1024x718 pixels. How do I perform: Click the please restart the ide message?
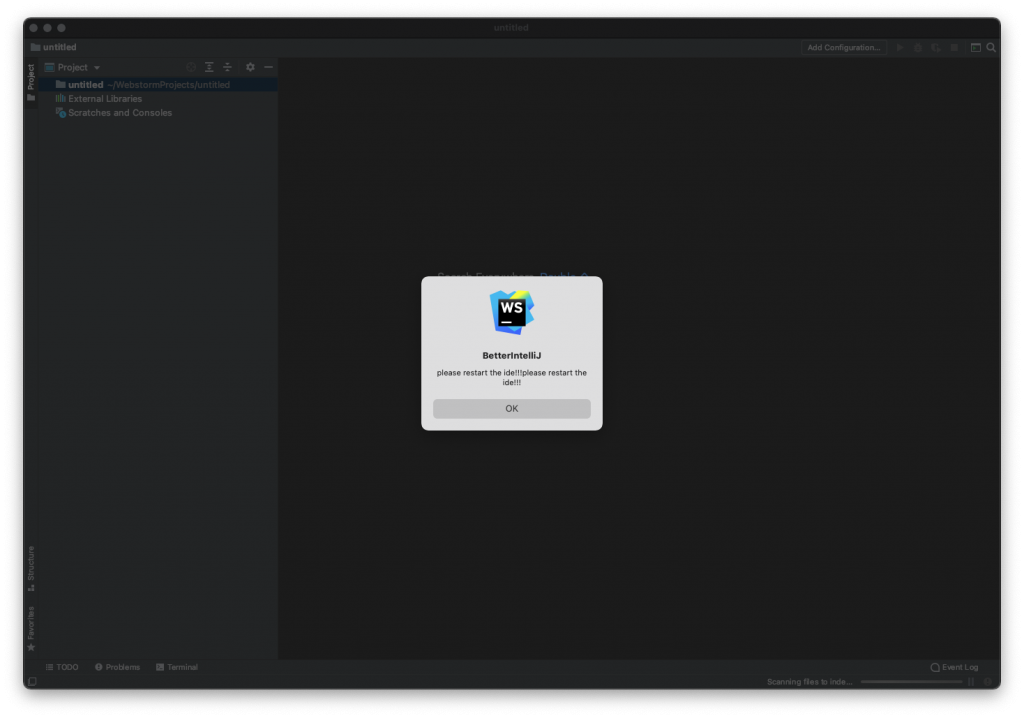[511, 378]
